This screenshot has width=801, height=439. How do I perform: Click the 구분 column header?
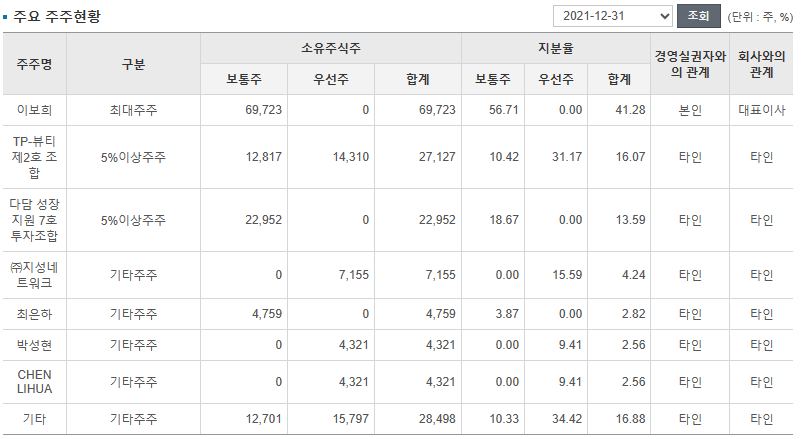133,64
